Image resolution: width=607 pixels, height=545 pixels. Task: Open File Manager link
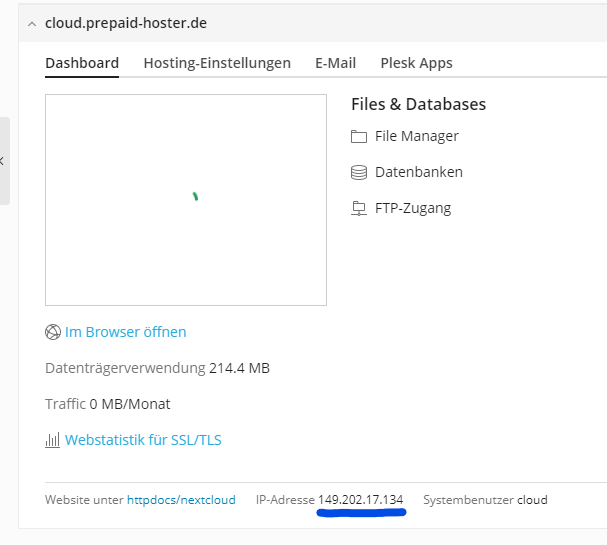[x=417, y=136]
